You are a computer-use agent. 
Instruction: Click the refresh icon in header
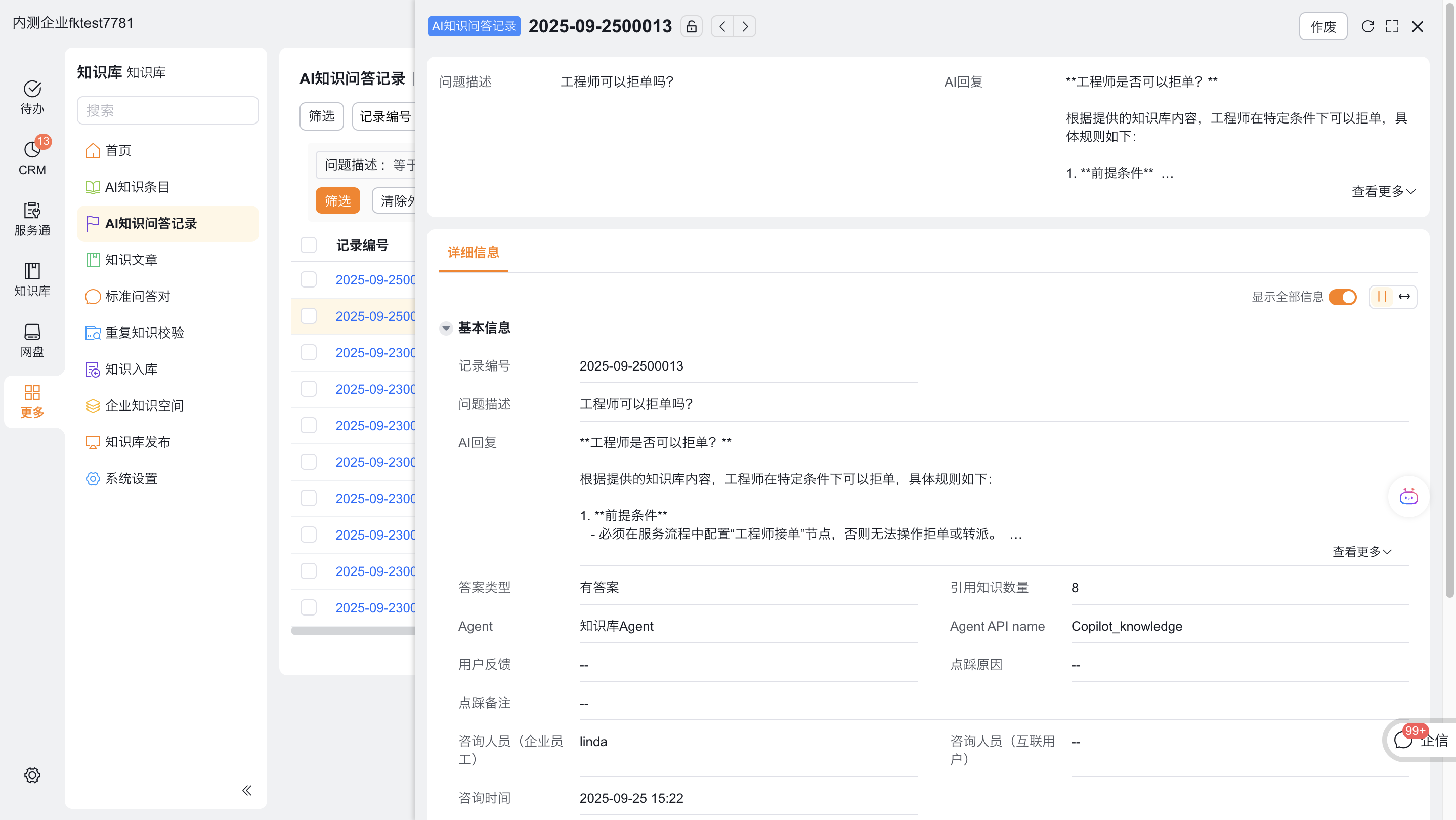[1367, 27]
